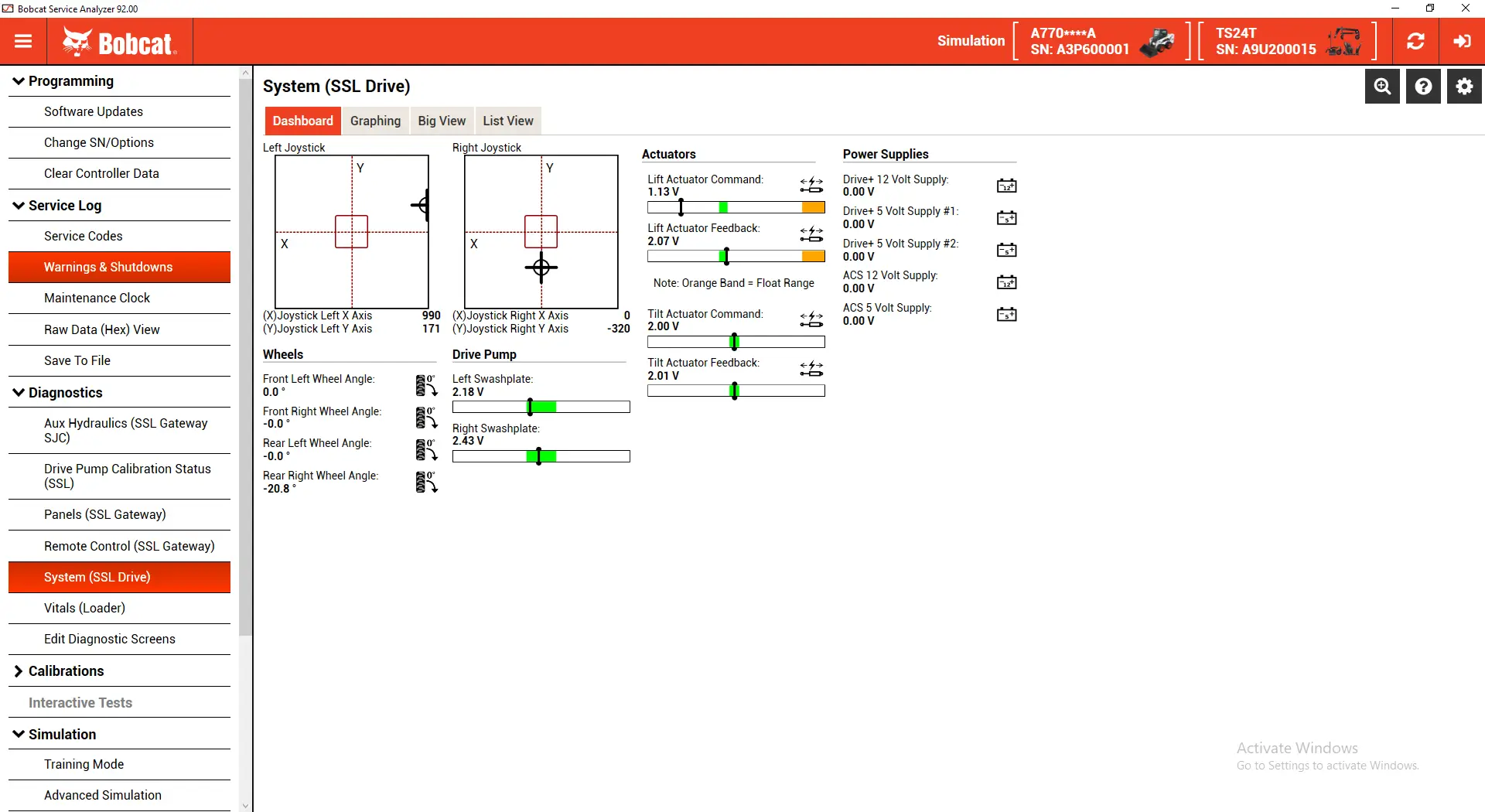
Task: Open Maintenance Clock
Action: 119,299
